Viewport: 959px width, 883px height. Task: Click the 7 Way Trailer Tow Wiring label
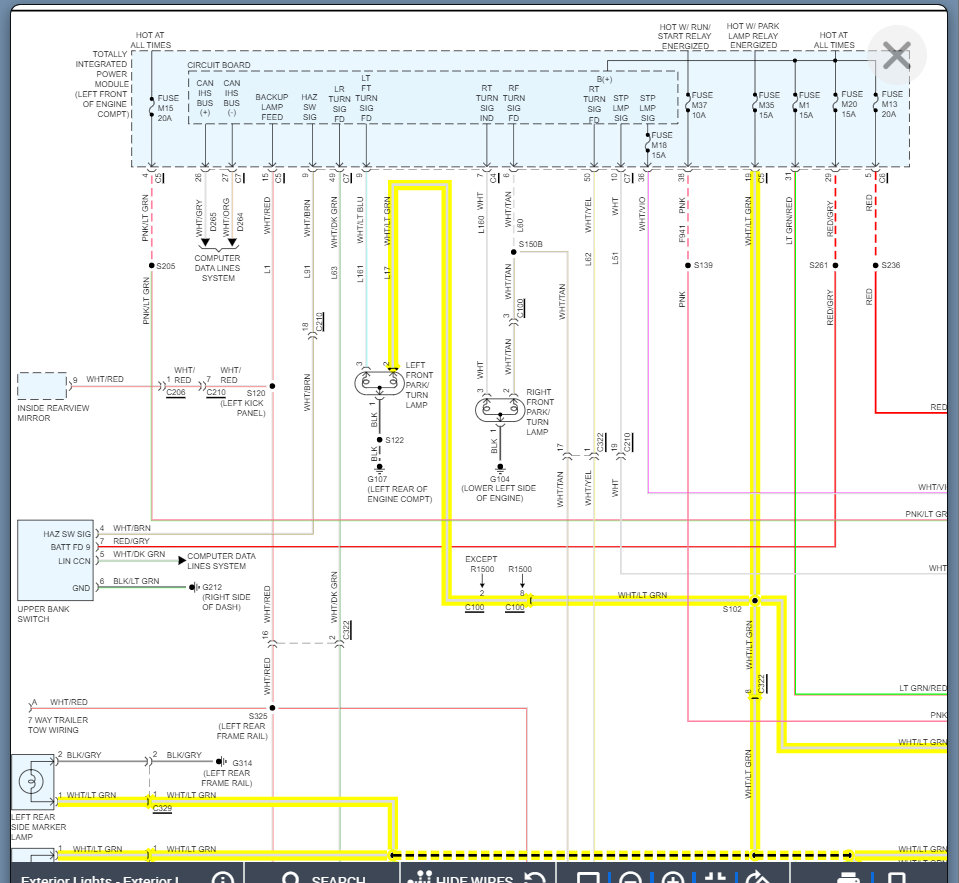[x=57, y=725]
